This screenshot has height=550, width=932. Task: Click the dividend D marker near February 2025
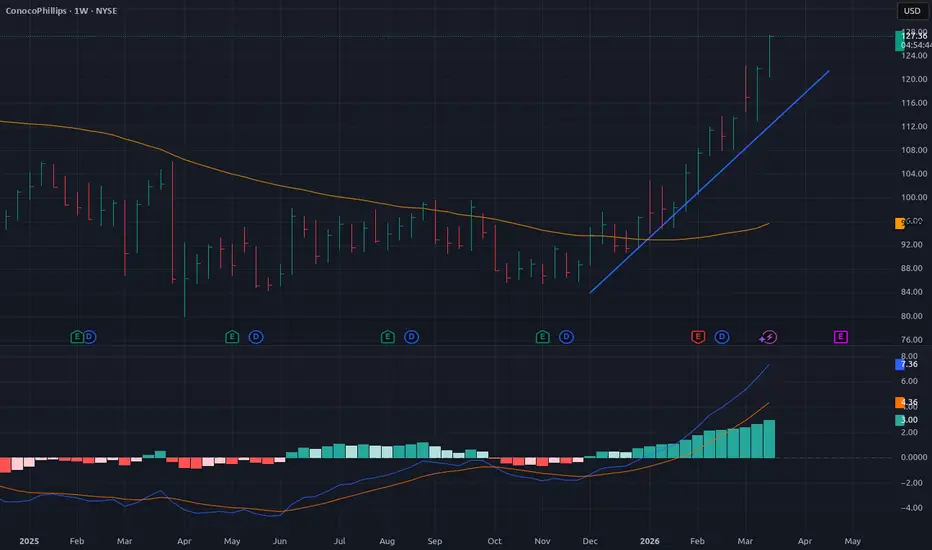point(89,337)
